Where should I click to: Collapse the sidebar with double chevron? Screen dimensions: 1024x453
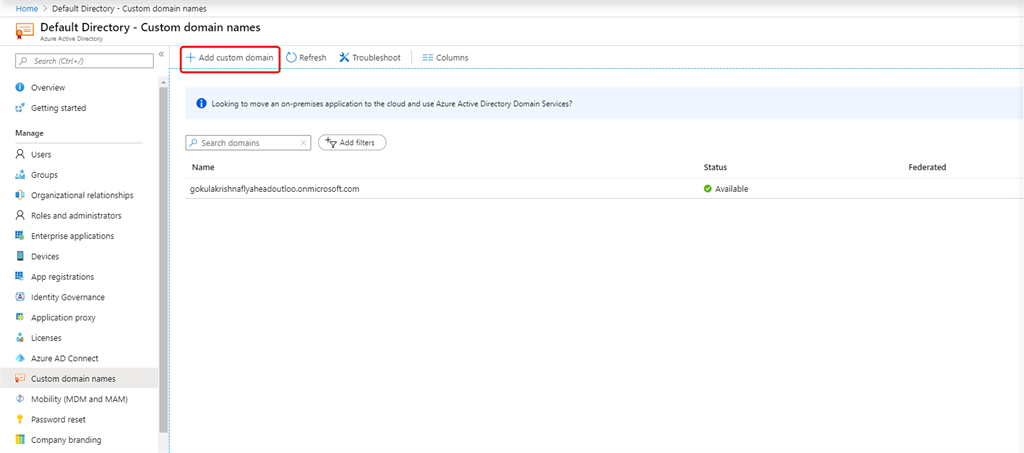point(161,55)
